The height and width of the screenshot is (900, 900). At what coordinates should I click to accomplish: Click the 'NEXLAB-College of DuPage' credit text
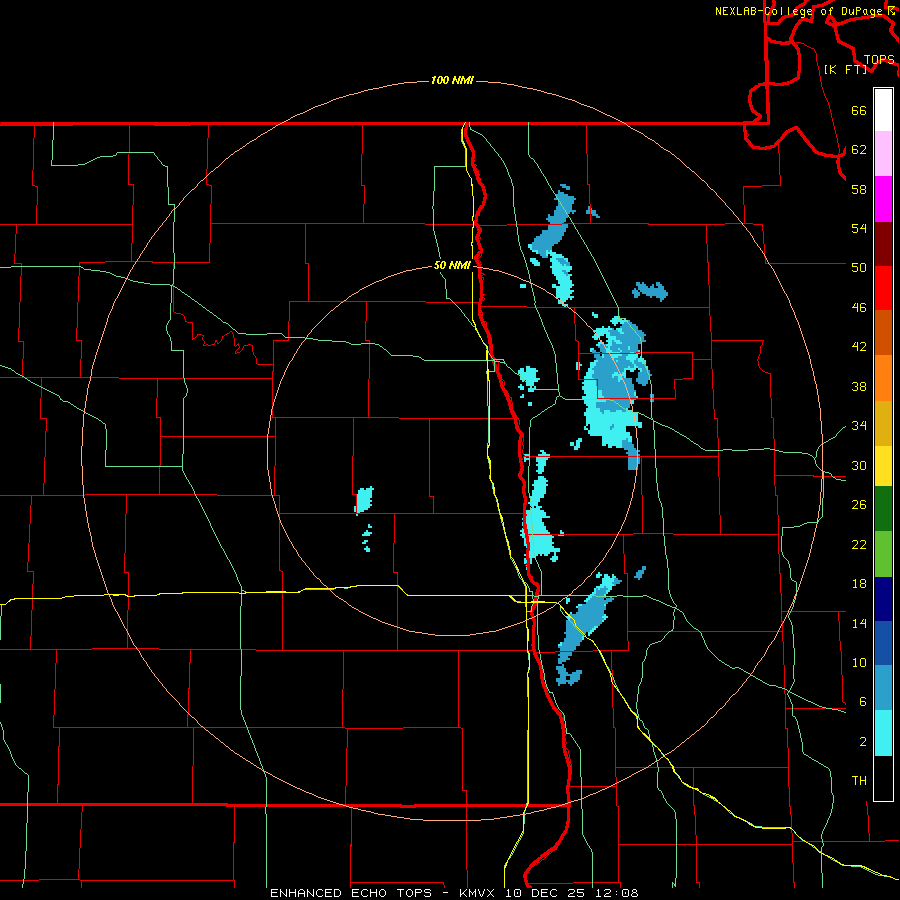pyautogui.click(x=799, y=11)
